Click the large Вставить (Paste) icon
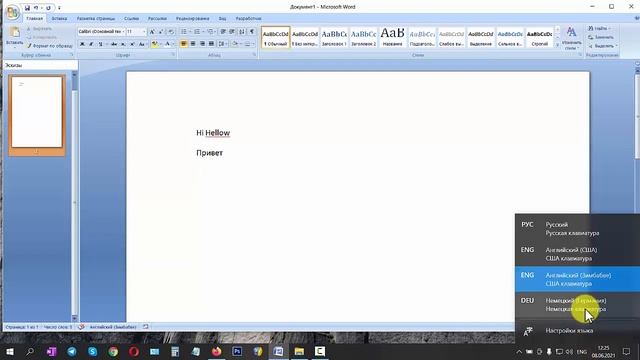The width and height of the screenshot is (640, 360). point(15,33)
